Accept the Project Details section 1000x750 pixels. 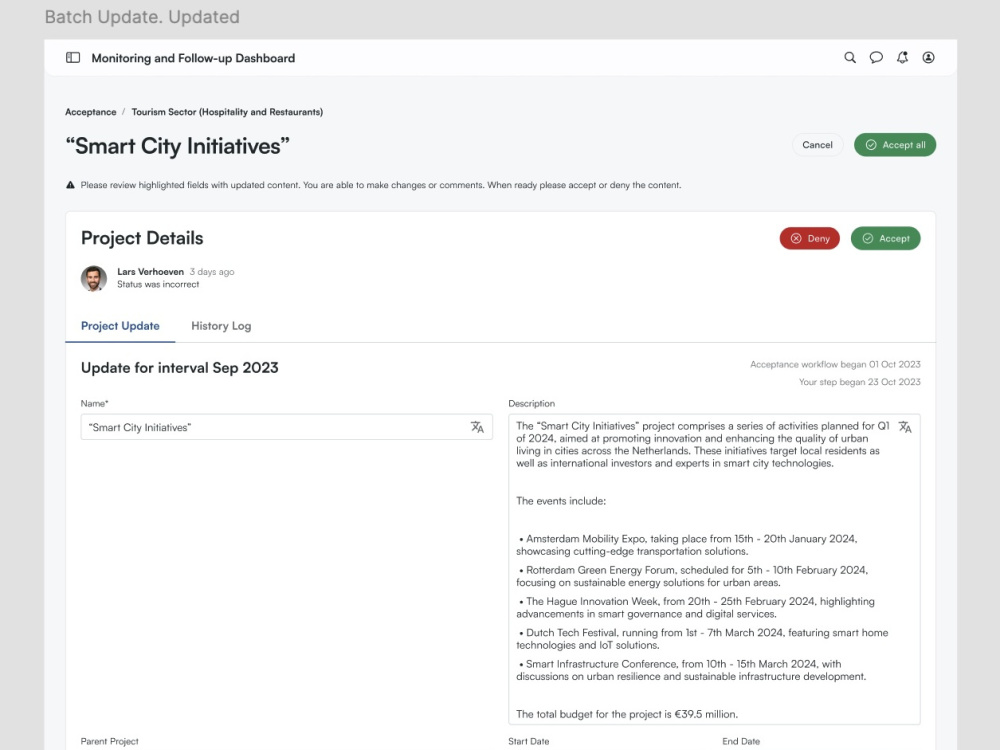coord(886,239)
